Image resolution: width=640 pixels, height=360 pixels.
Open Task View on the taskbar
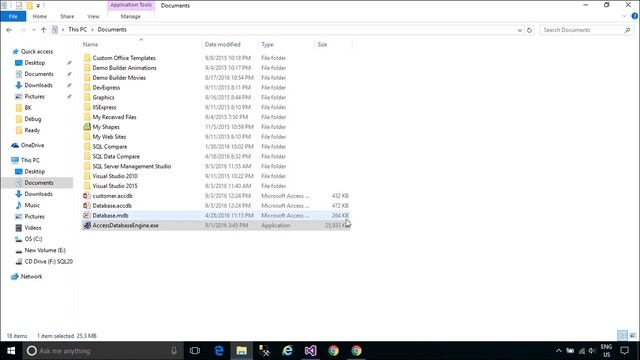tap(195, 351)
